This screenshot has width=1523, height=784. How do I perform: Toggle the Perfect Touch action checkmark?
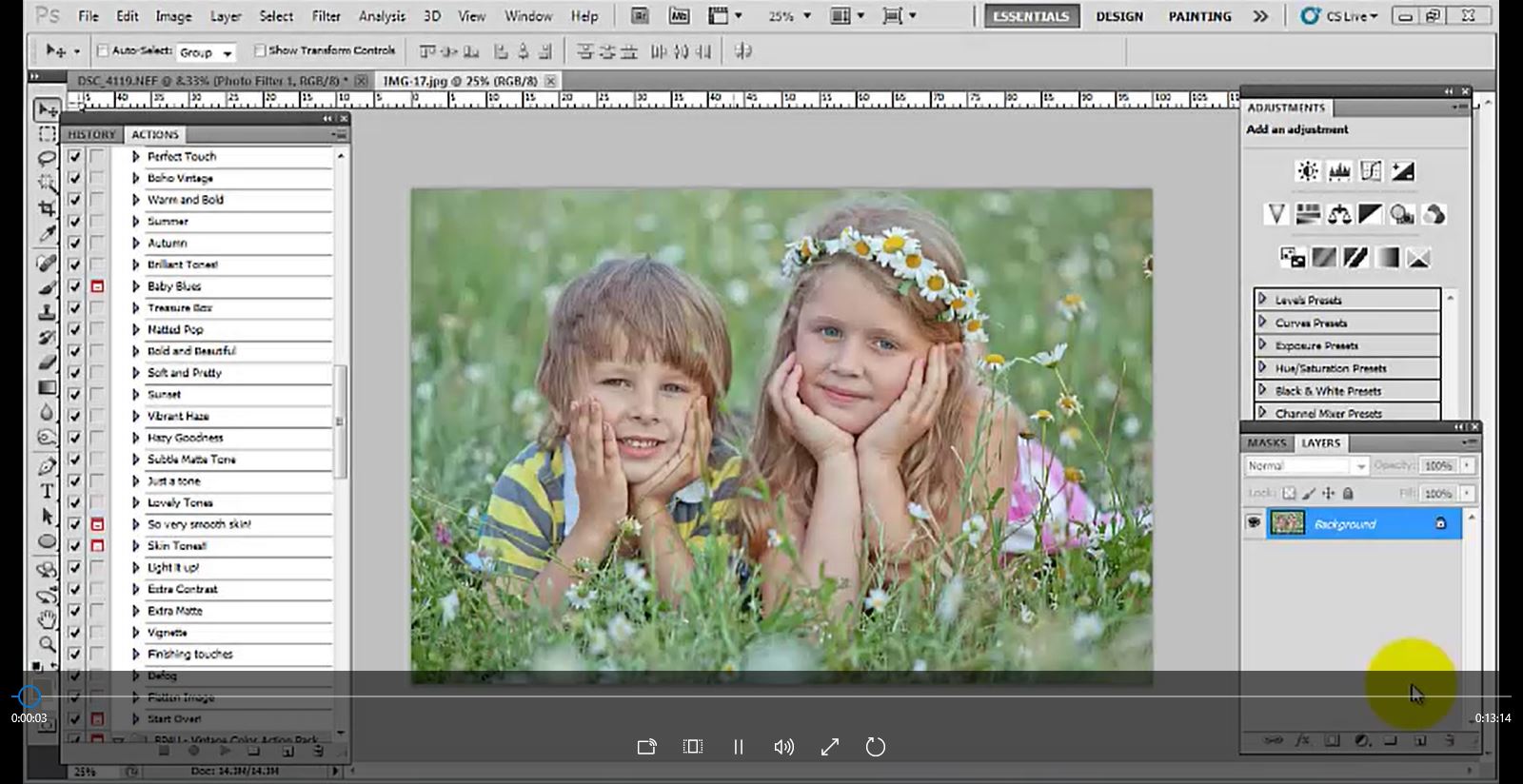coord(75,156)
